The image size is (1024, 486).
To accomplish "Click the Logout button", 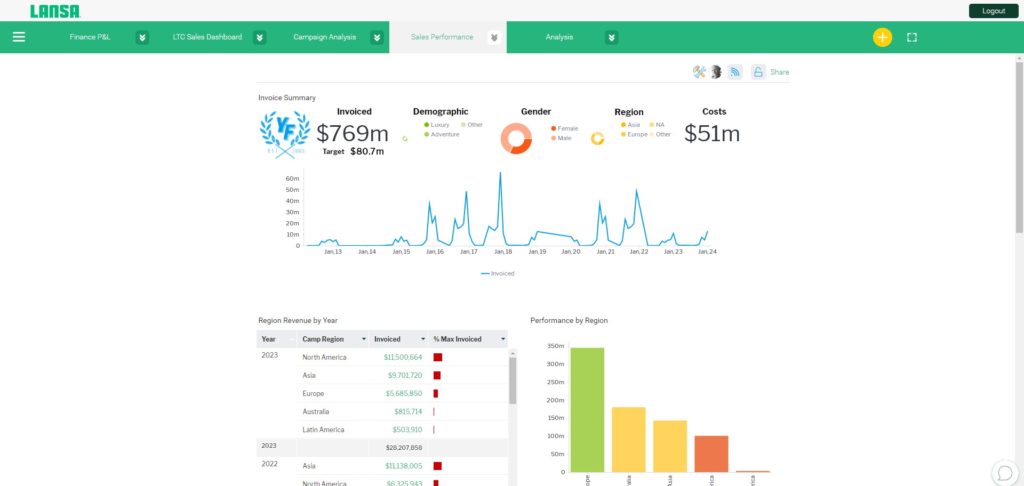I will coord(993,11).
